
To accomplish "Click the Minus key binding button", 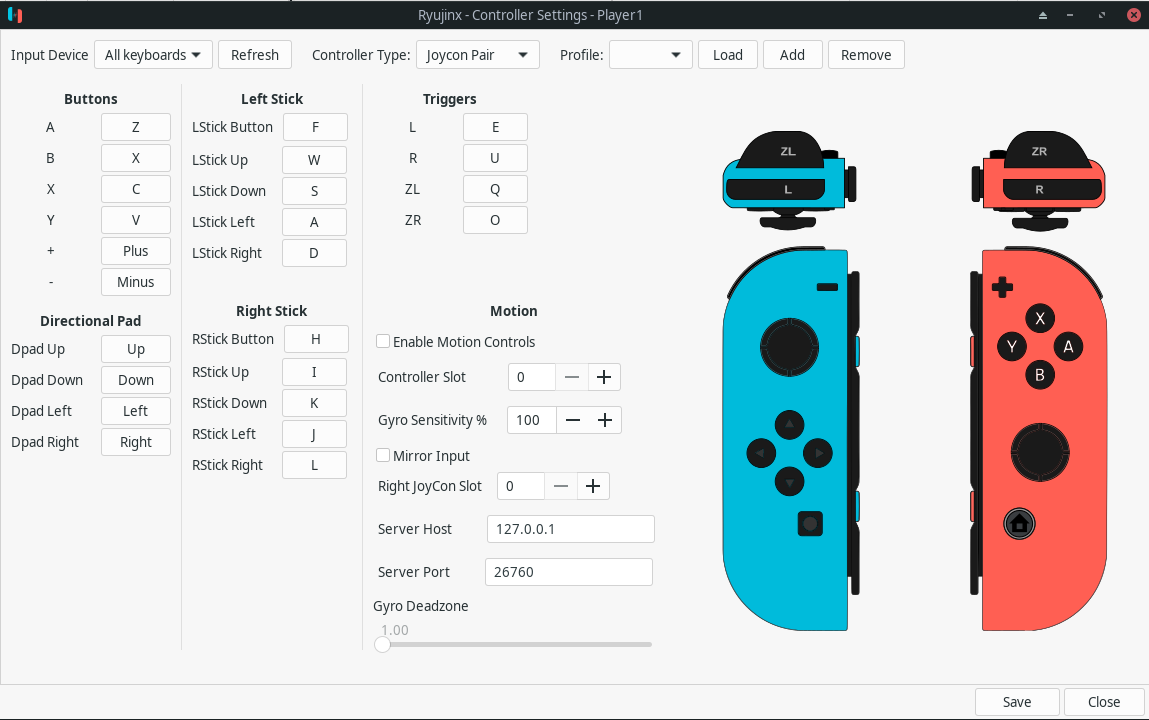I will (136, 282).
